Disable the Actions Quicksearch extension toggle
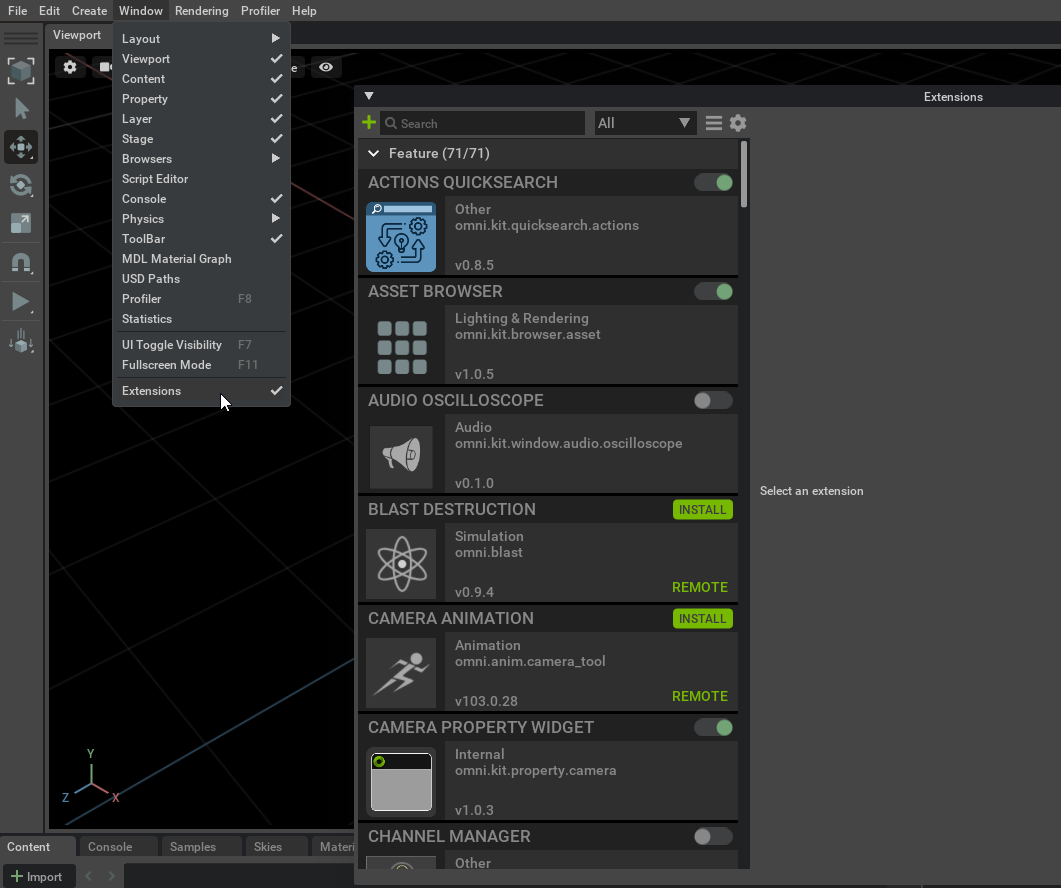Image resolution: width=1061 pixels, height=888 pixels. pos(714,183)
